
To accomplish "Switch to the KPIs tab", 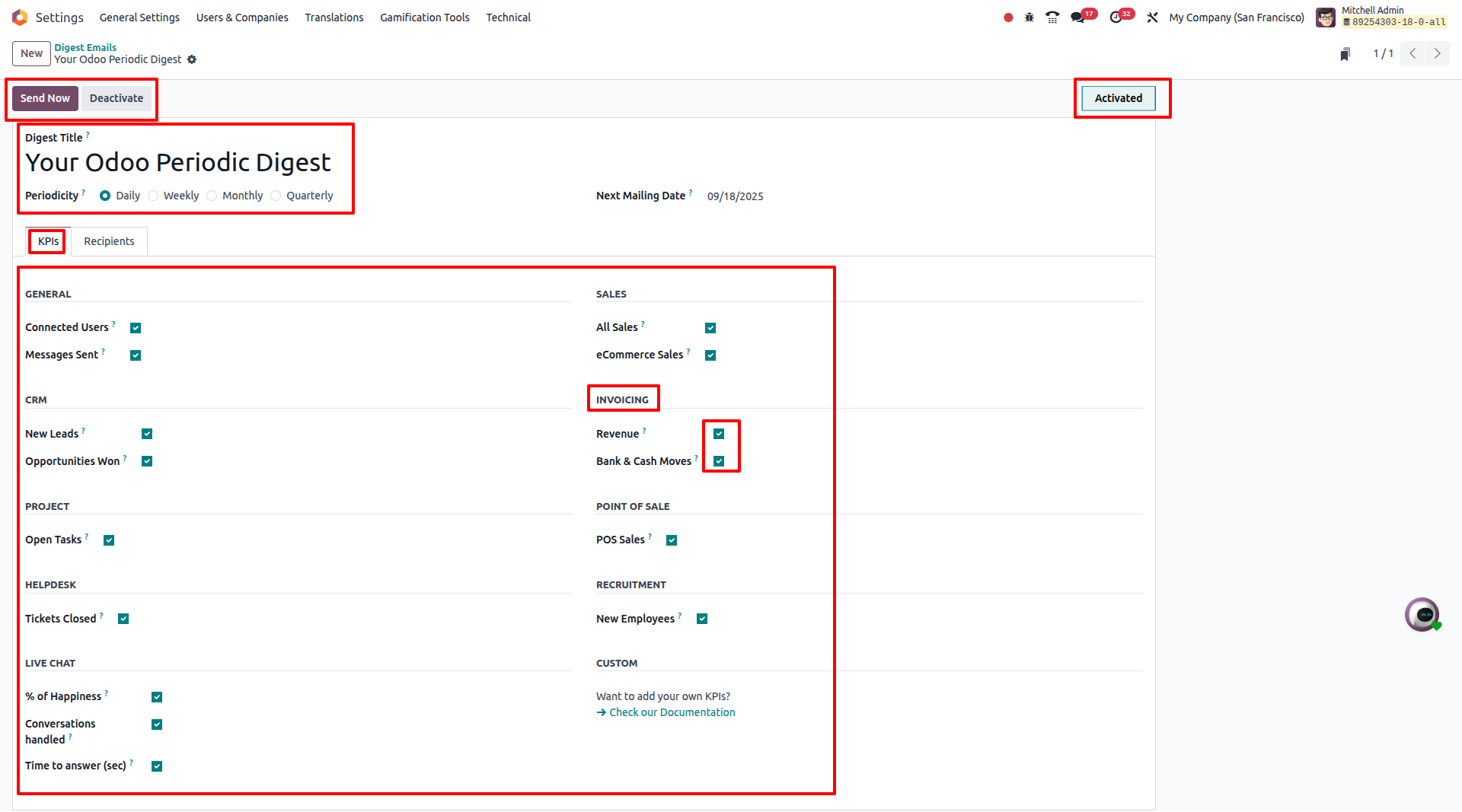I will tap(48, 241).
